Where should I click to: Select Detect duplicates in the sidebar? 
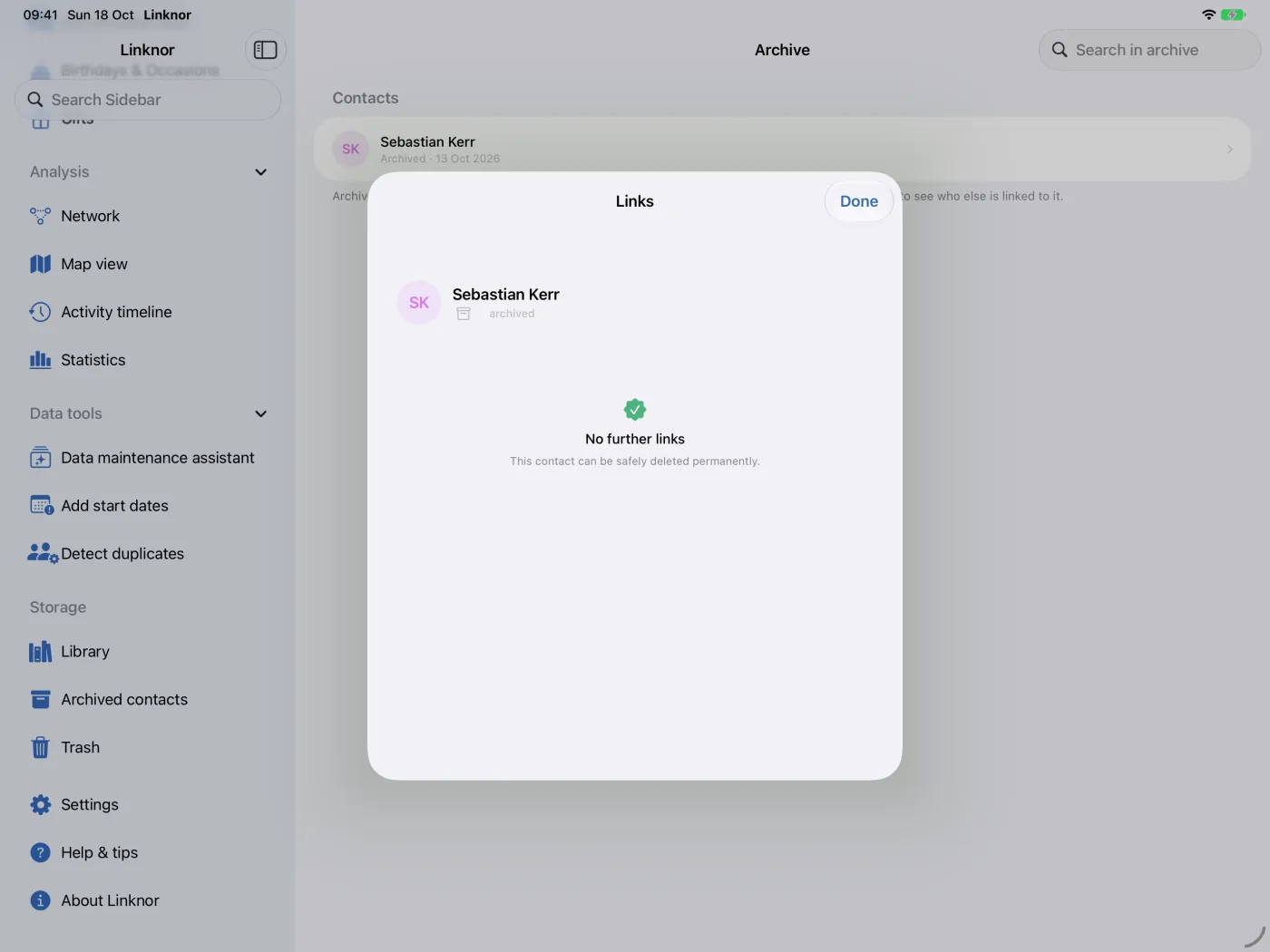148,554
